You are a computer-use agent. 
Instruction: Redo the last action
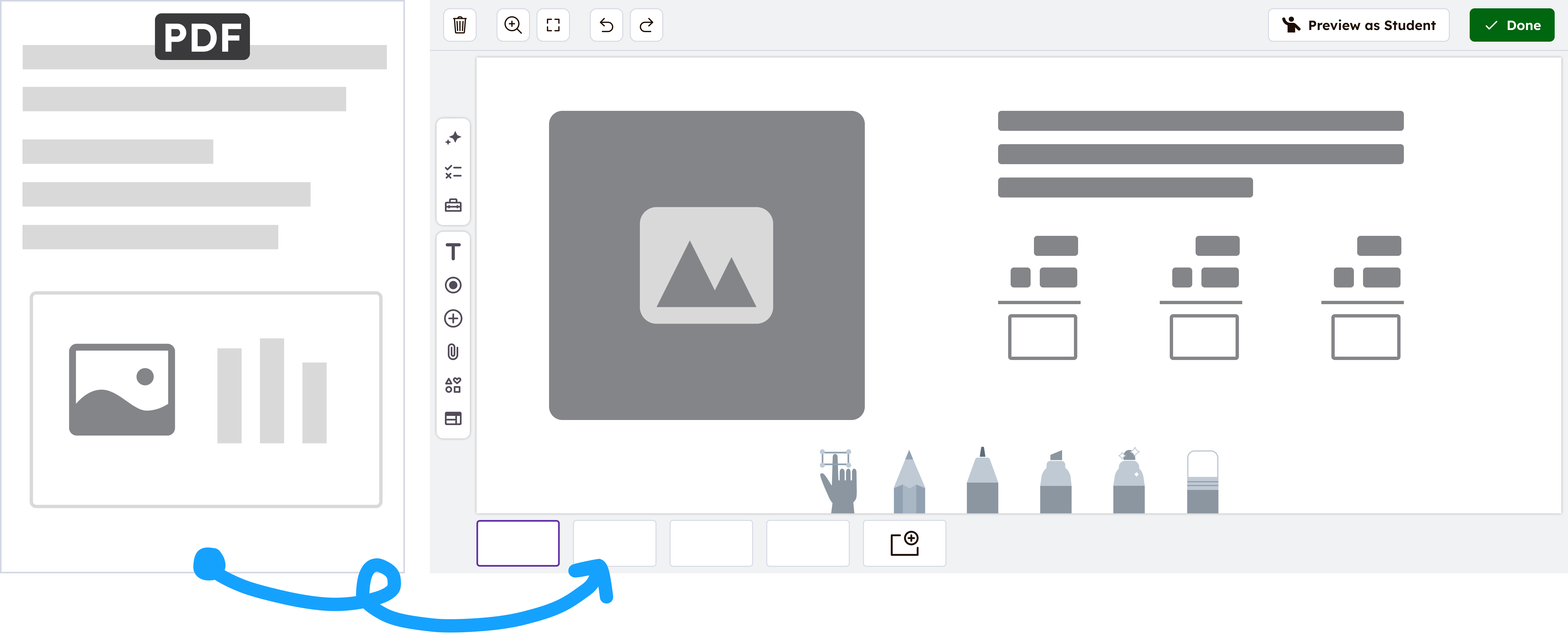pos(646,25)
